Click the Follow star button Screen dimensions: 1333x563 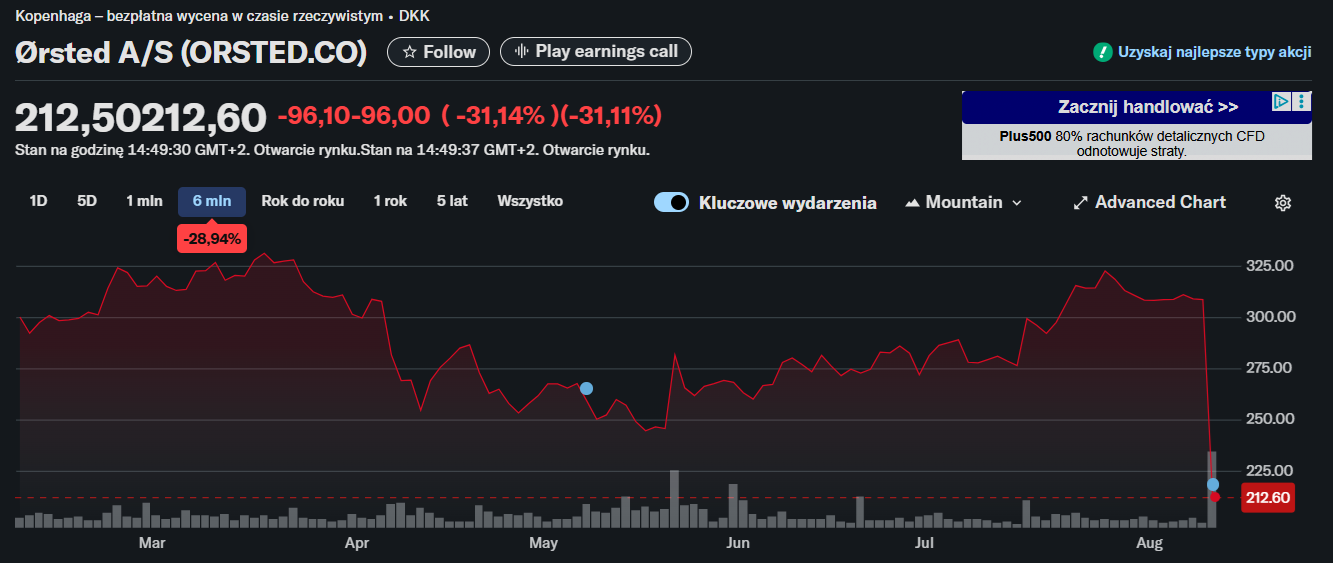tap(438, 52)
